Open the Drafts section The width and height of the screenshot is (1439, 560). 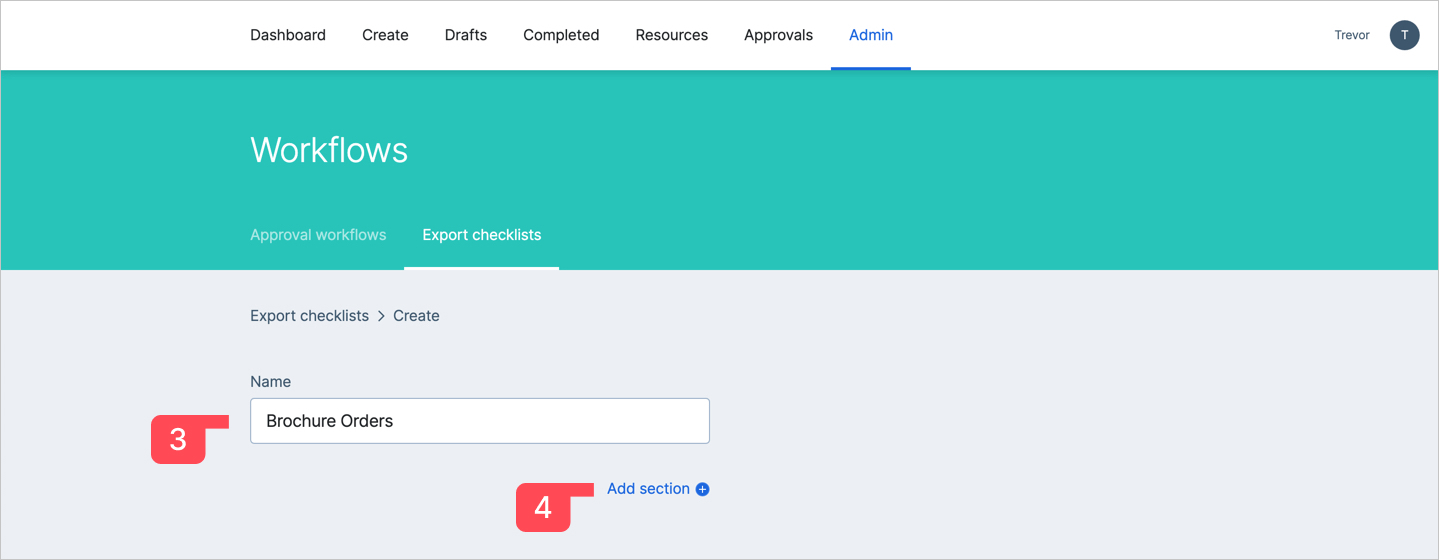[x=466, y=35]
